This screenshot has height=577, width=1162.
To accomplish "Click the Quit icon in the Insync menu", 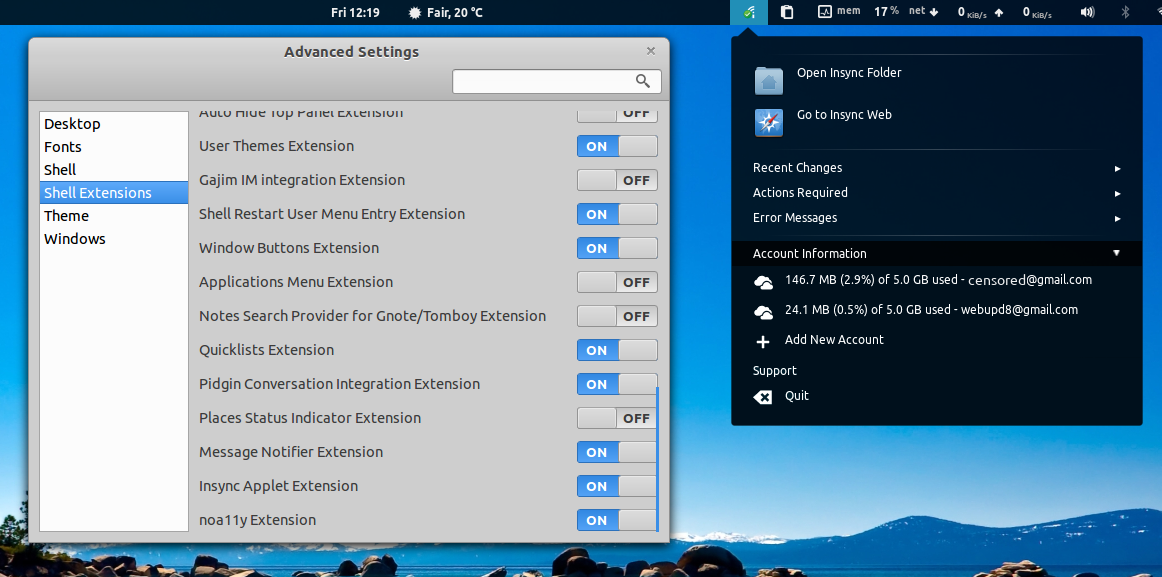I will point(763,395).
